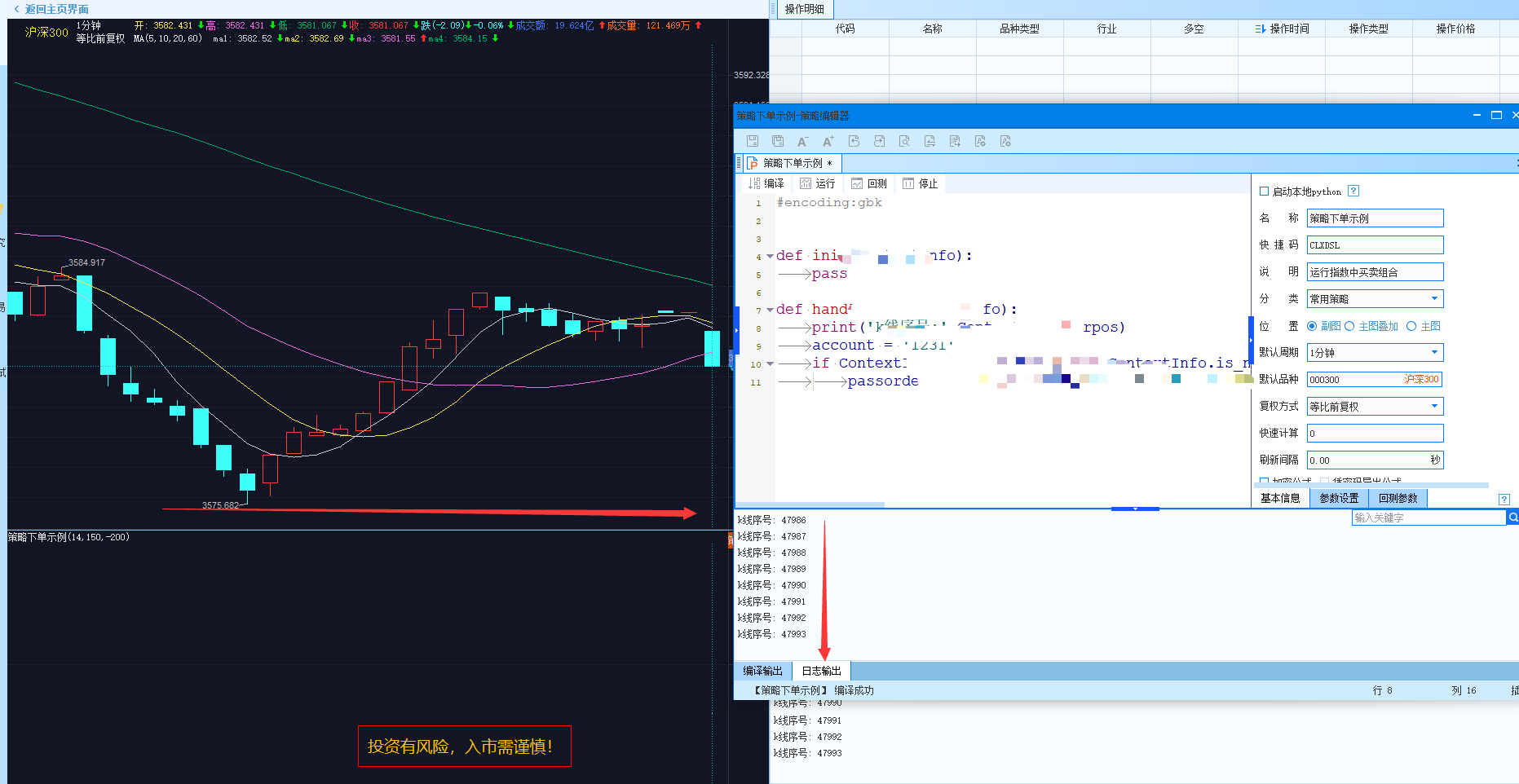Click the 快捷码 input field containing CLXDSL
1519x784 pixels.
[x=1374, y=245]
